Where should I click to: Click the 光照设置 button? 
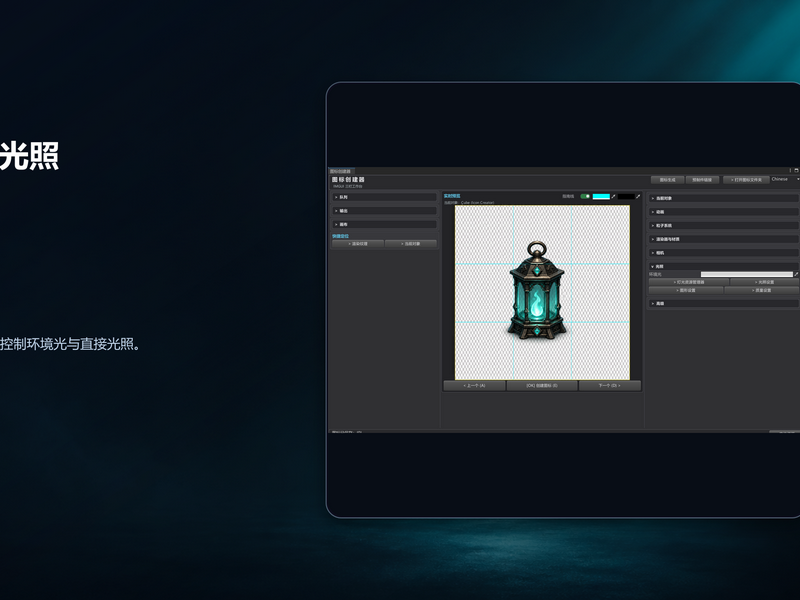764,282
